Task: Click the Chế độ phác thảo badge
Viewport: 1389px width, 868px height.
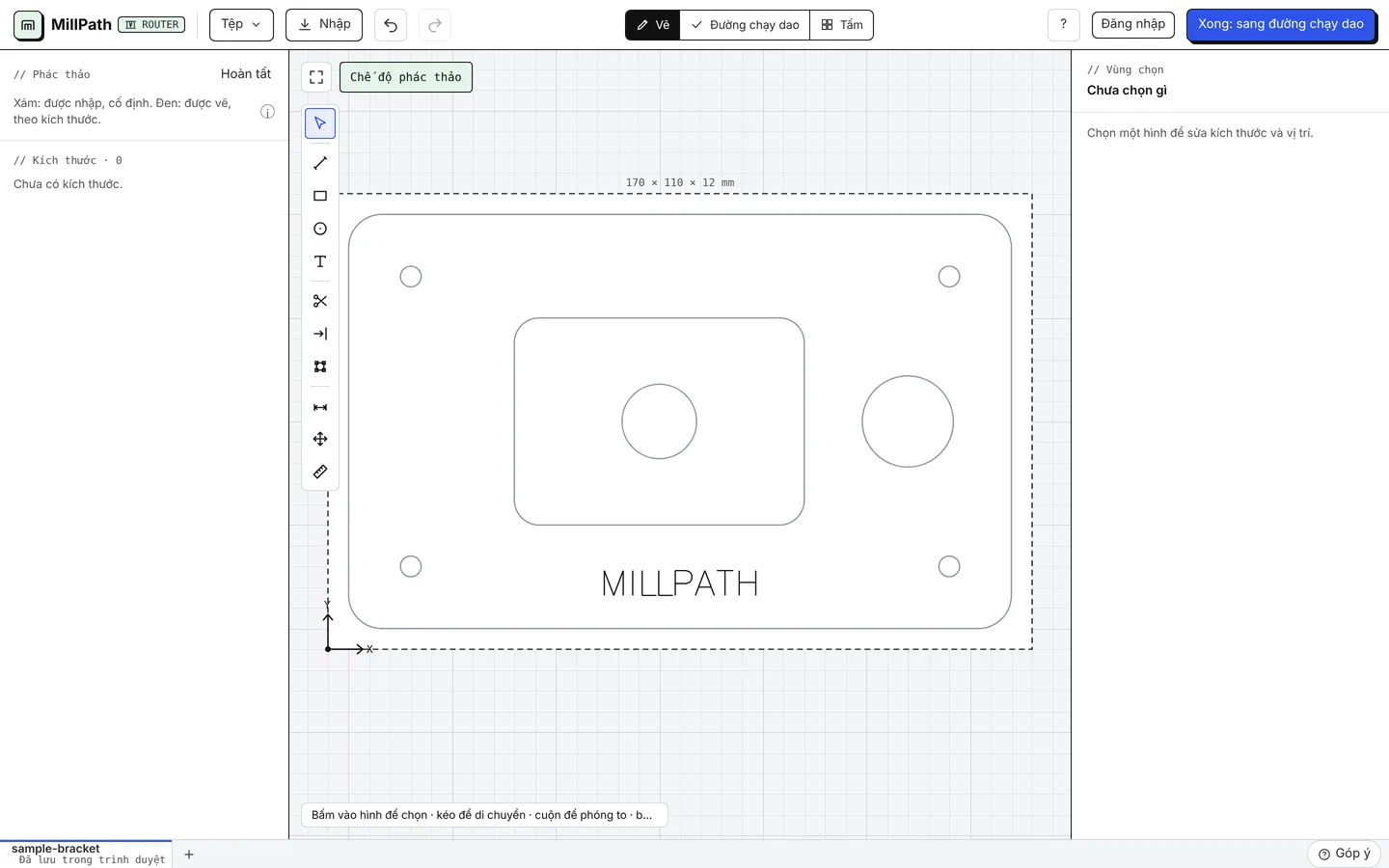Action: click(x=406, y=77)
